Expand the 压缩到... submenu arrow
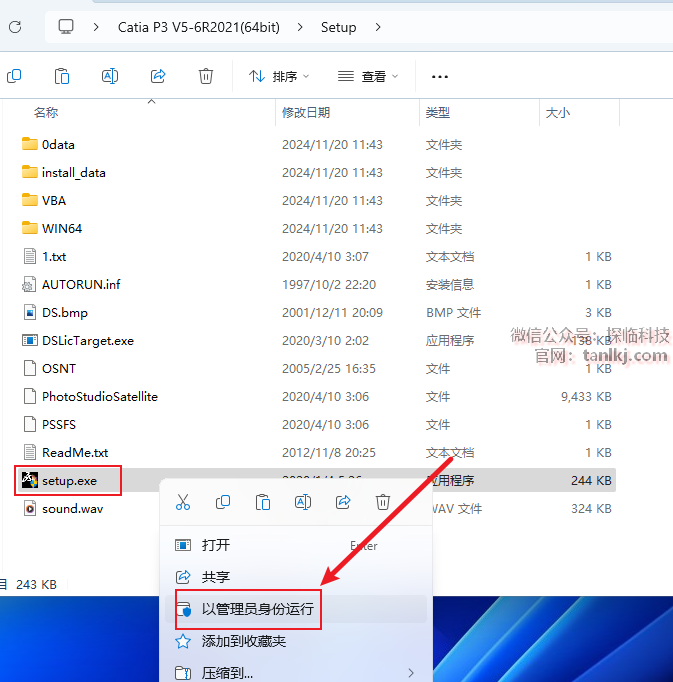The width and height of the screenshot is (673, 682). click(x=411, y=673)
